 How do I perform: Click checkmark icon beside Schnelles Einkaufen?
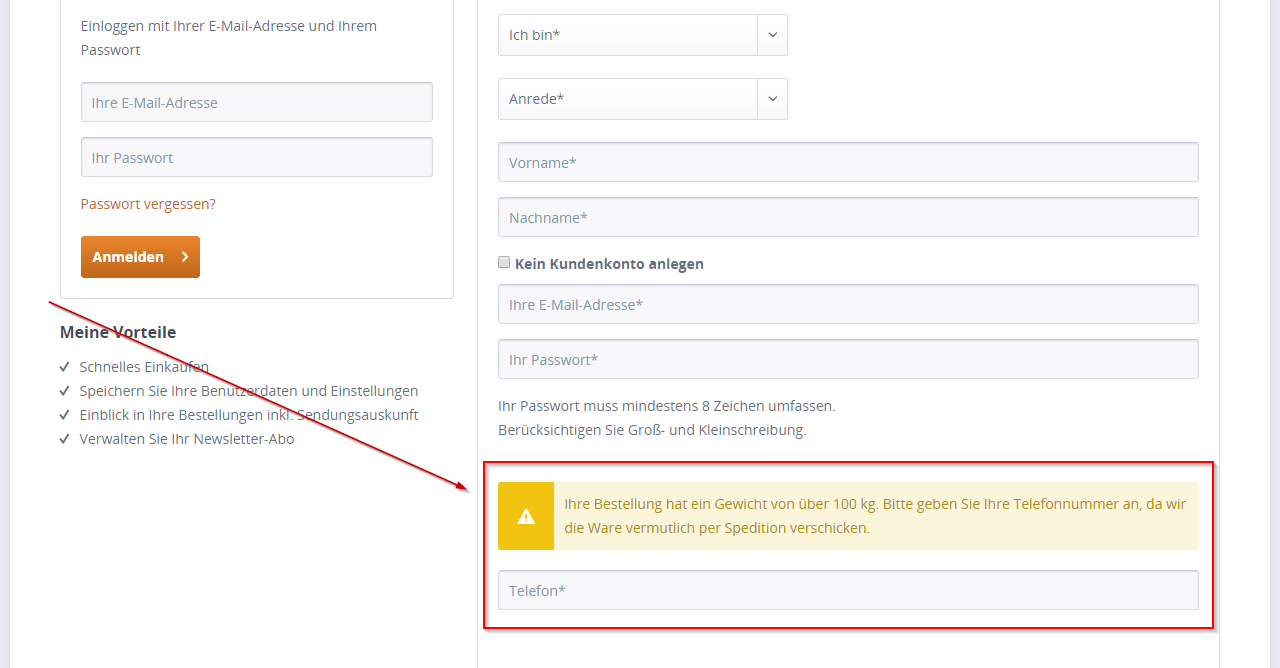click(x=65, y=367)
